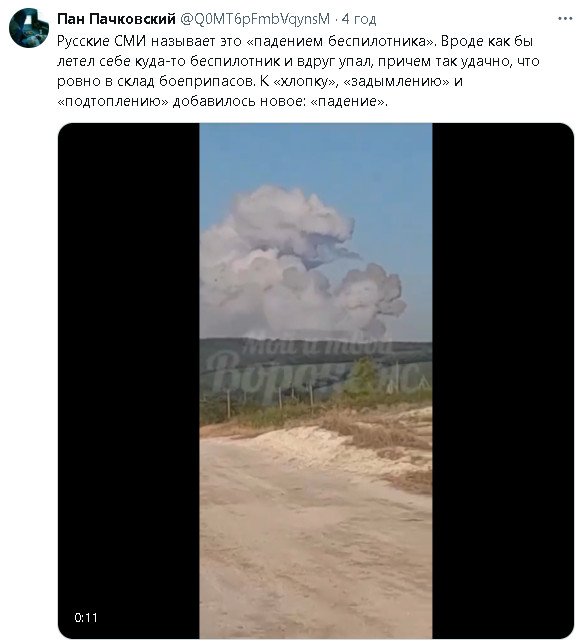Click the right black letterbox of the video
The image size is (579, 644).
click(503, 380)
